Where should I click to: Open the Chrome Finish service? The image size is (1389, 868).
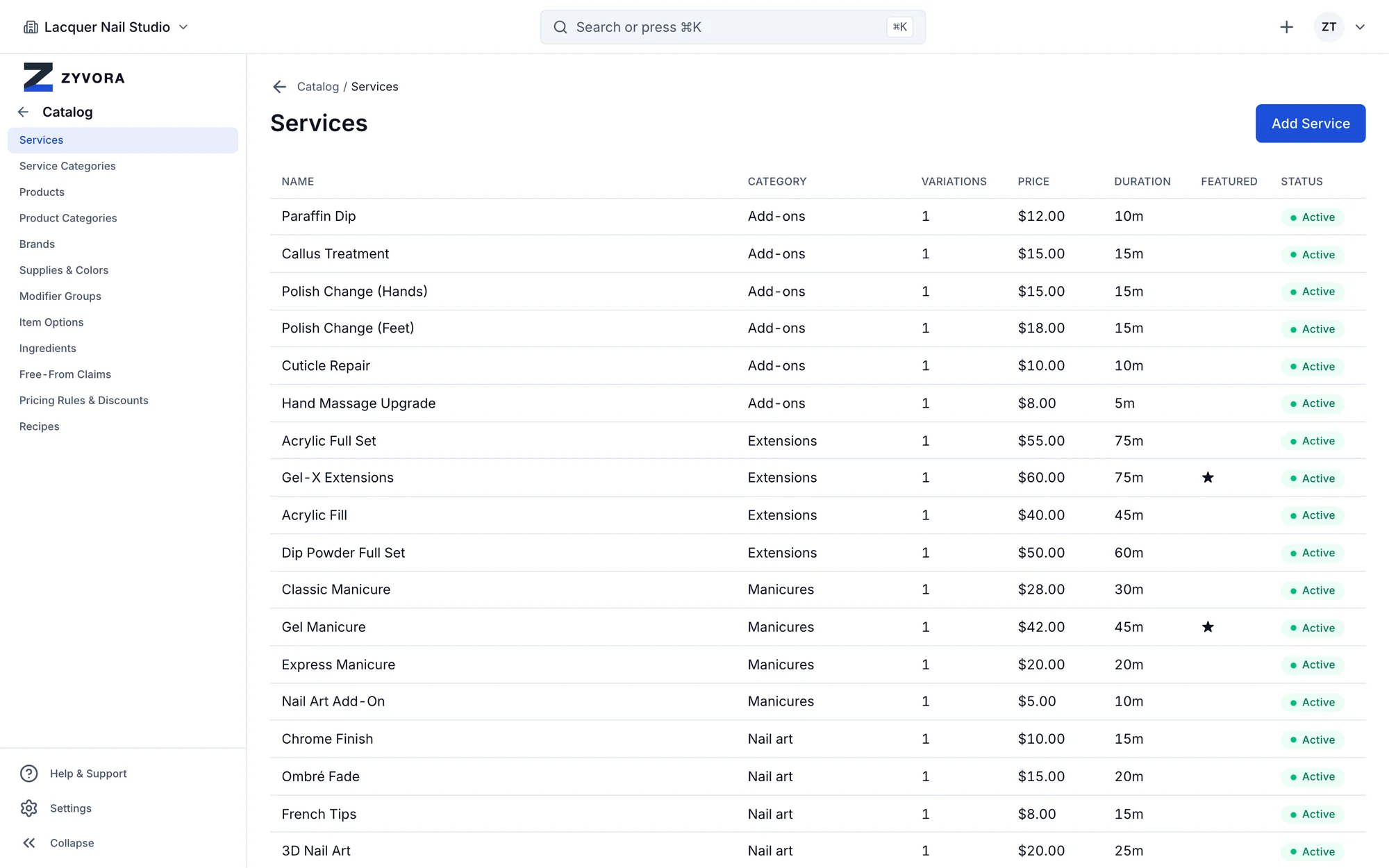point(327,739)
